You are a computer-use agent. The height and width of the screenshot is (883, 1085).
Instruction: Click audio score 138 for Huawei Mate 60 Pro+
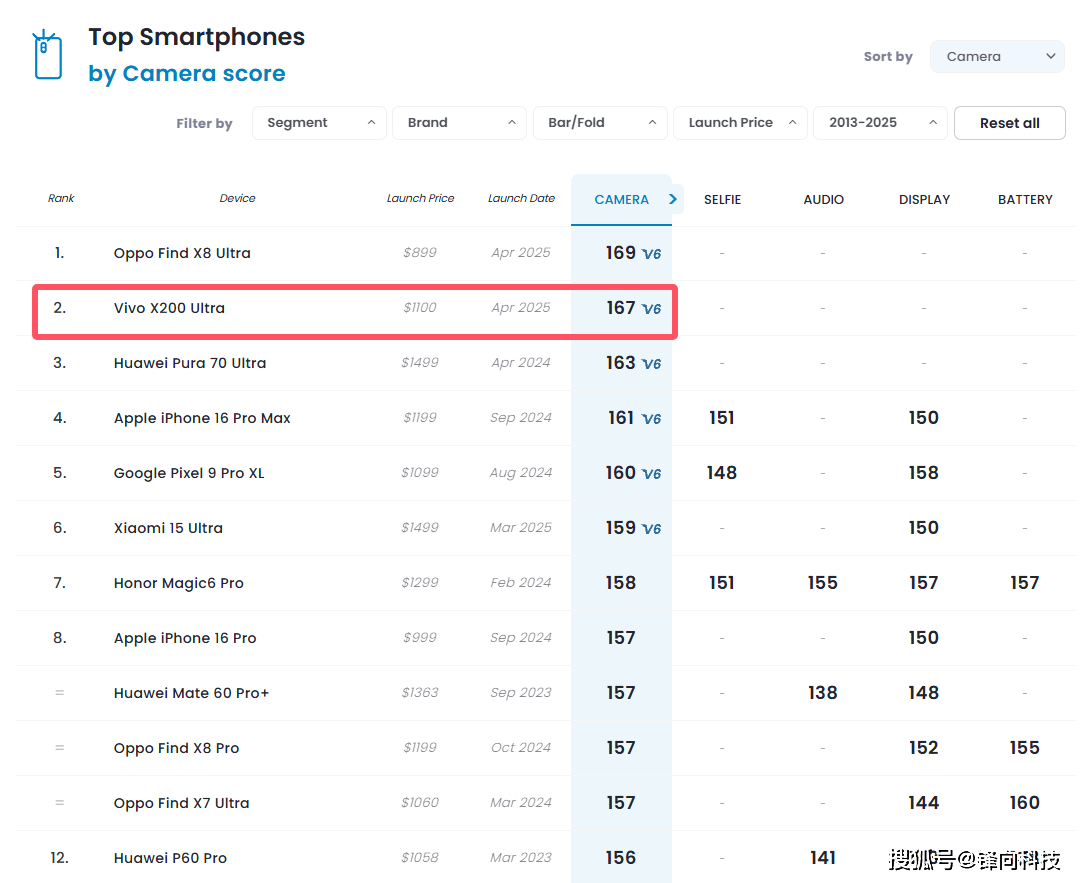tap(823, 693)
